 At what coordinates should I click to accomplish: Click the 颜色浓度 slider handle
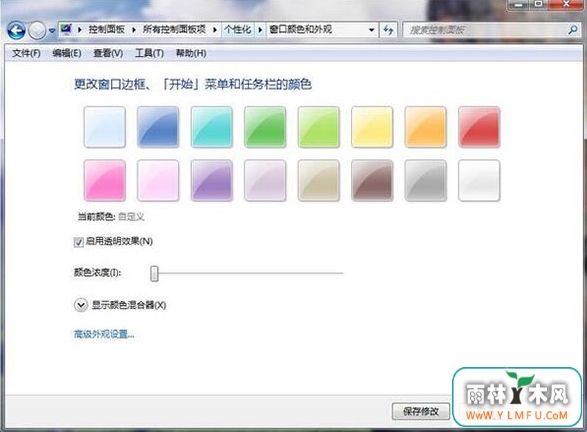(x=154, y=273)
